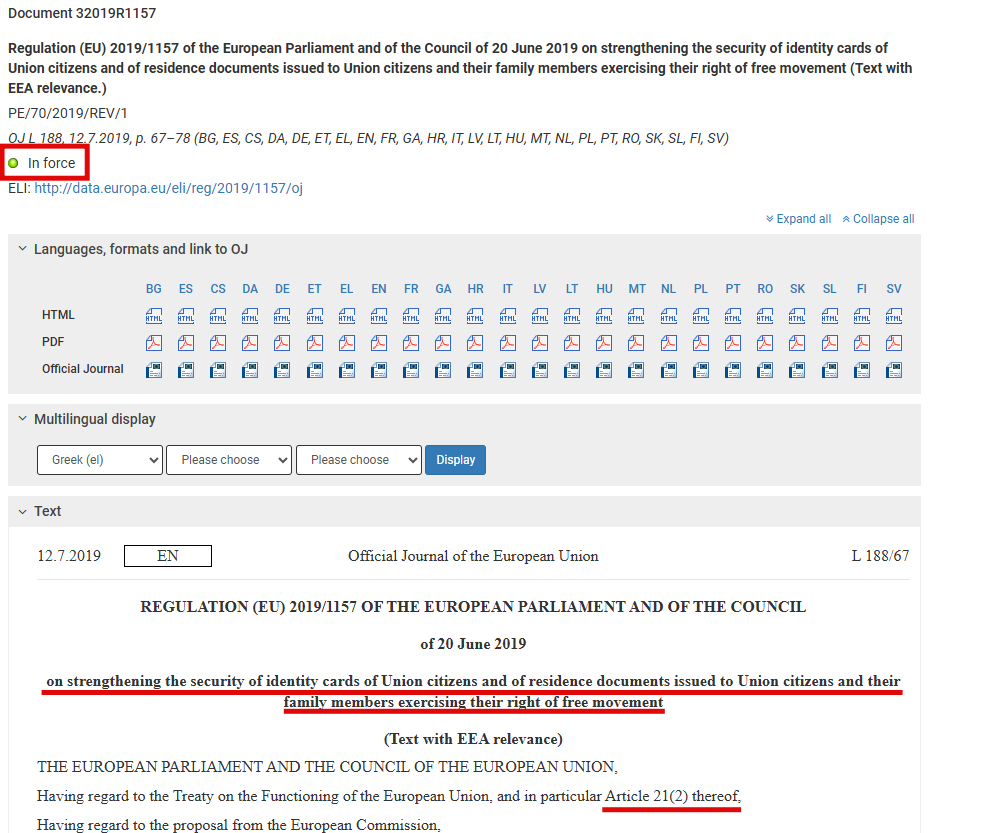Select the EN language column header
Viewport: 985px width, 833px height.
379,289
